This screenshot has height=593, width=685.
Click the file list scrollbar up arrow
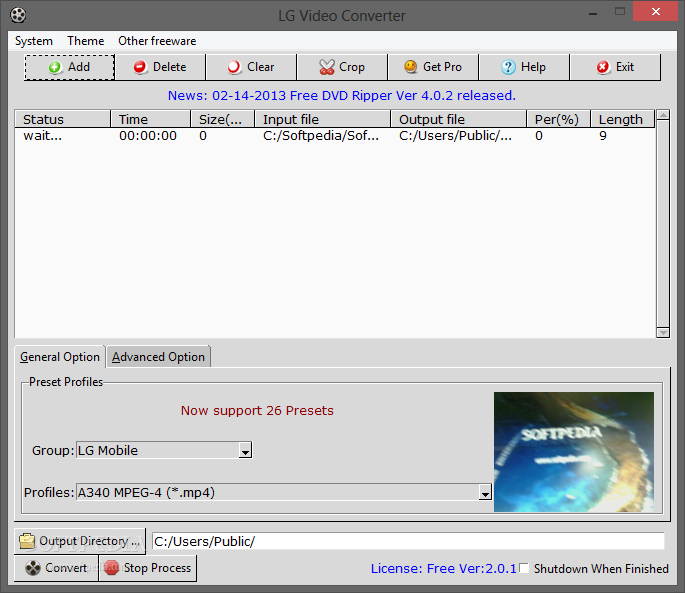coord(663,115)
